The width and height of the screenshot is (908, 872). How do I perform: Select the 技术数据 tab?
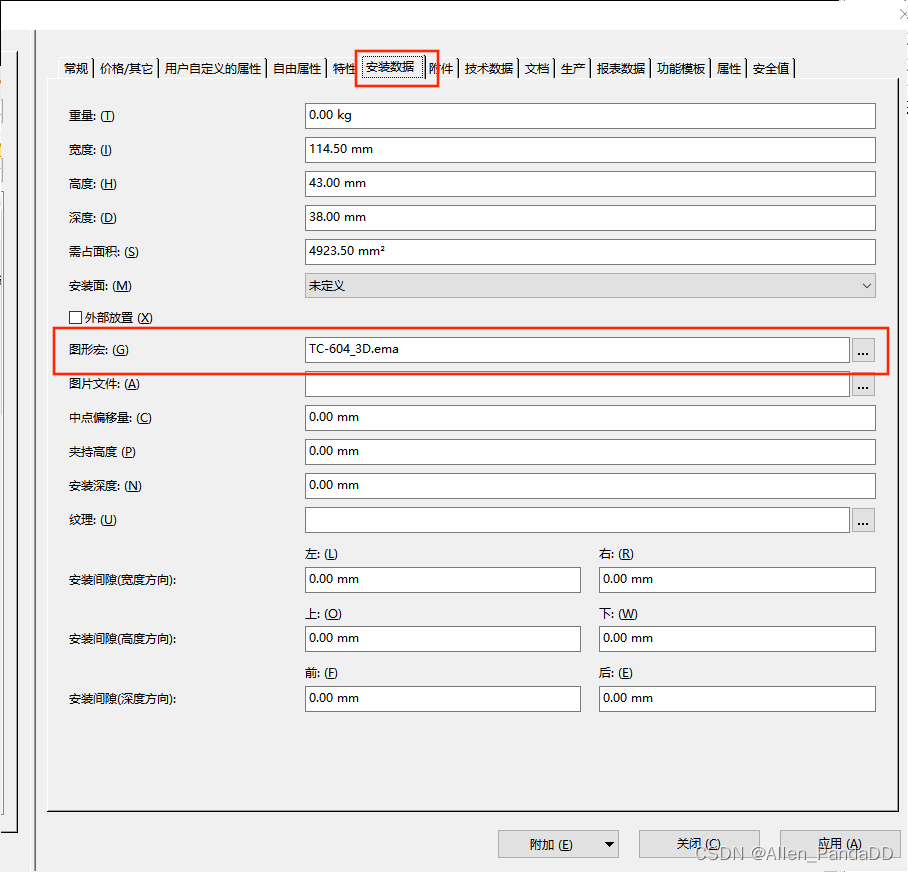(x=489, y=69)
